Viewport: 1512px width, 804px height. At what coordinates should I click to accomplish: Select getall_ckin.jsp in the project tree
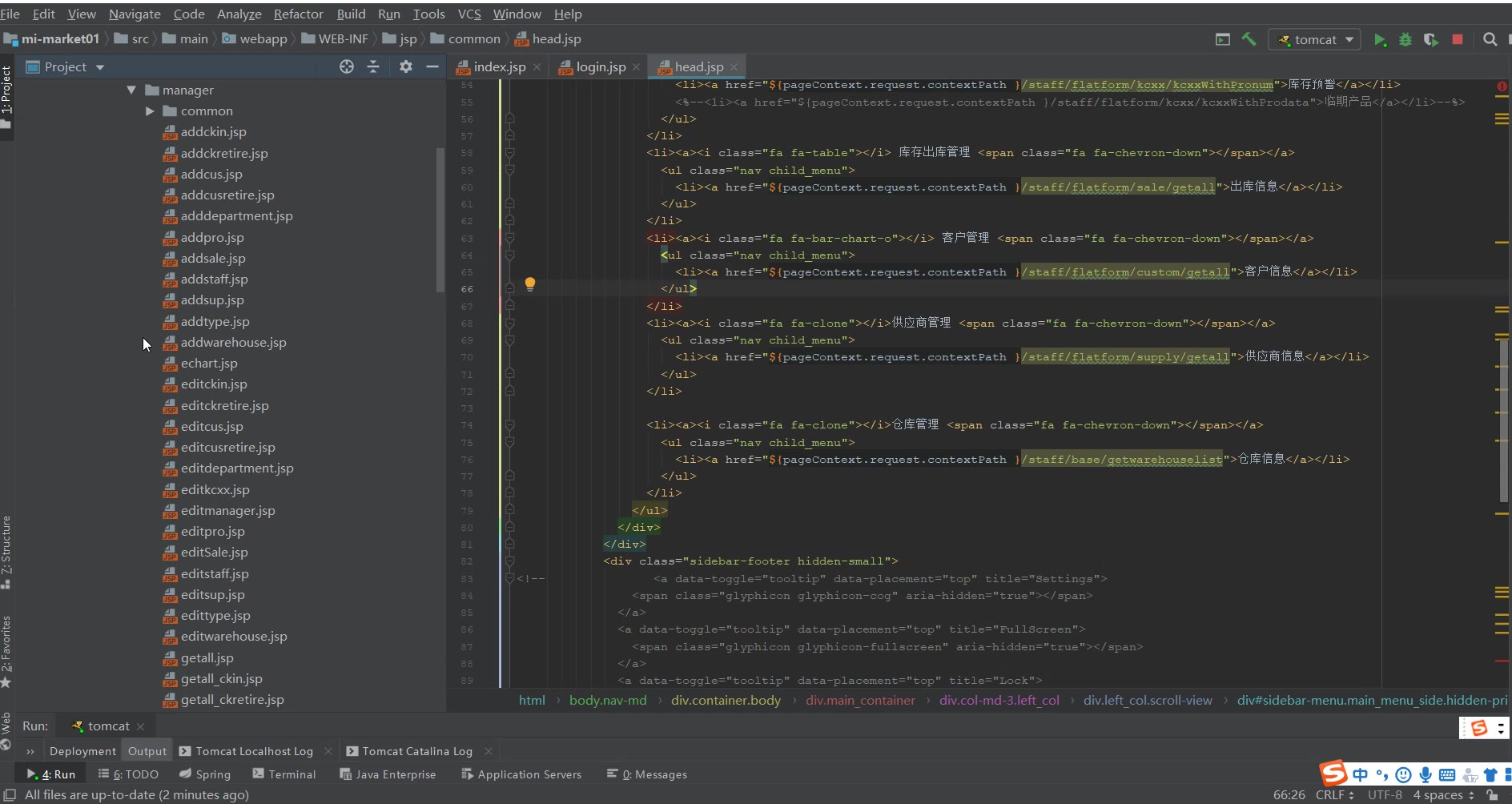coord(221,678)
